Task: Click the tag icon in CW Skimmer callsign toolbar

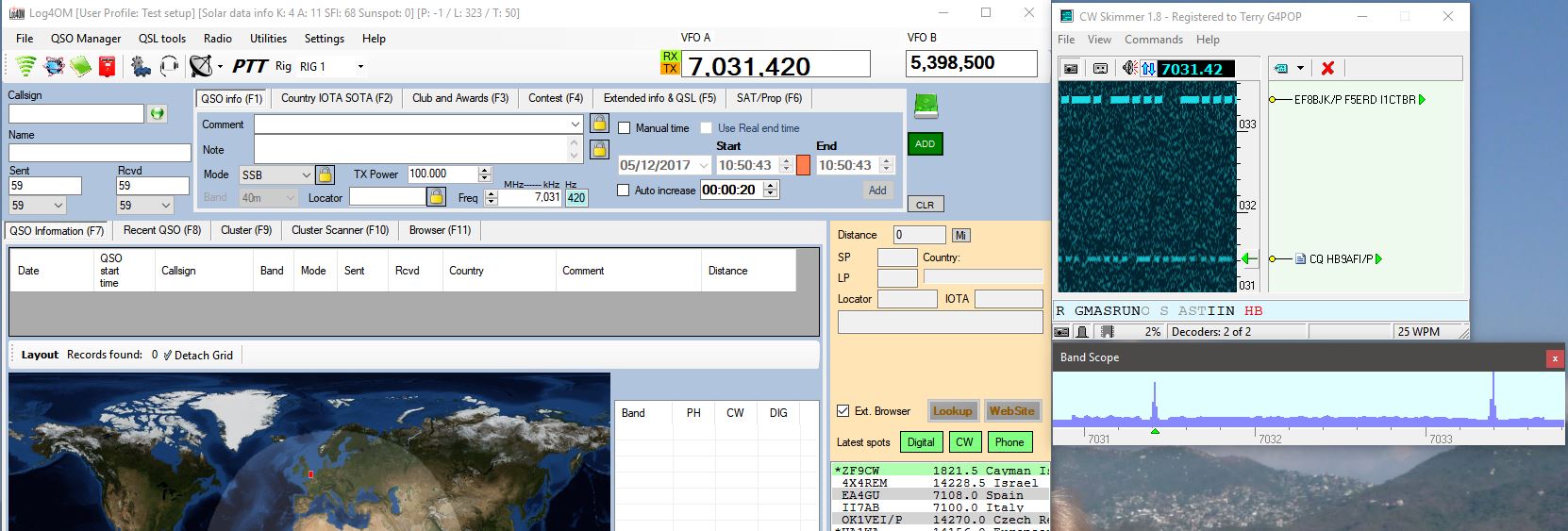Action: pos(1281,68)
